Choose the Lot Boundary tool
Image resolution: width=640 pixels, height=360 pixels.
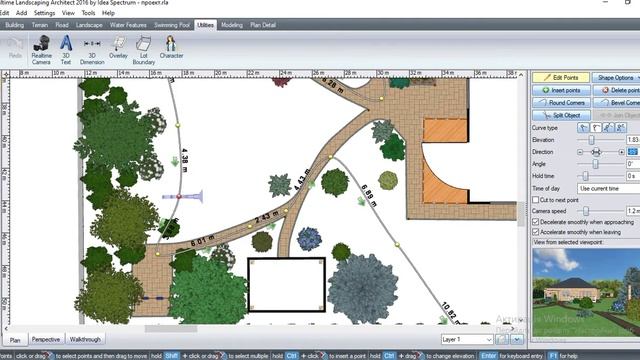tap(144, 50)
